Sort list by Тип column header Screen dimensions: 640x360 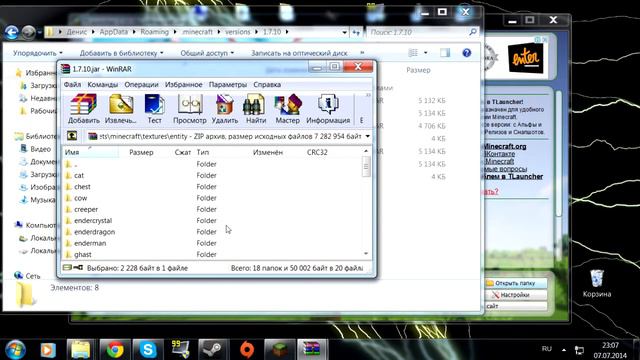pyautogui.click(x=202, y=152)
